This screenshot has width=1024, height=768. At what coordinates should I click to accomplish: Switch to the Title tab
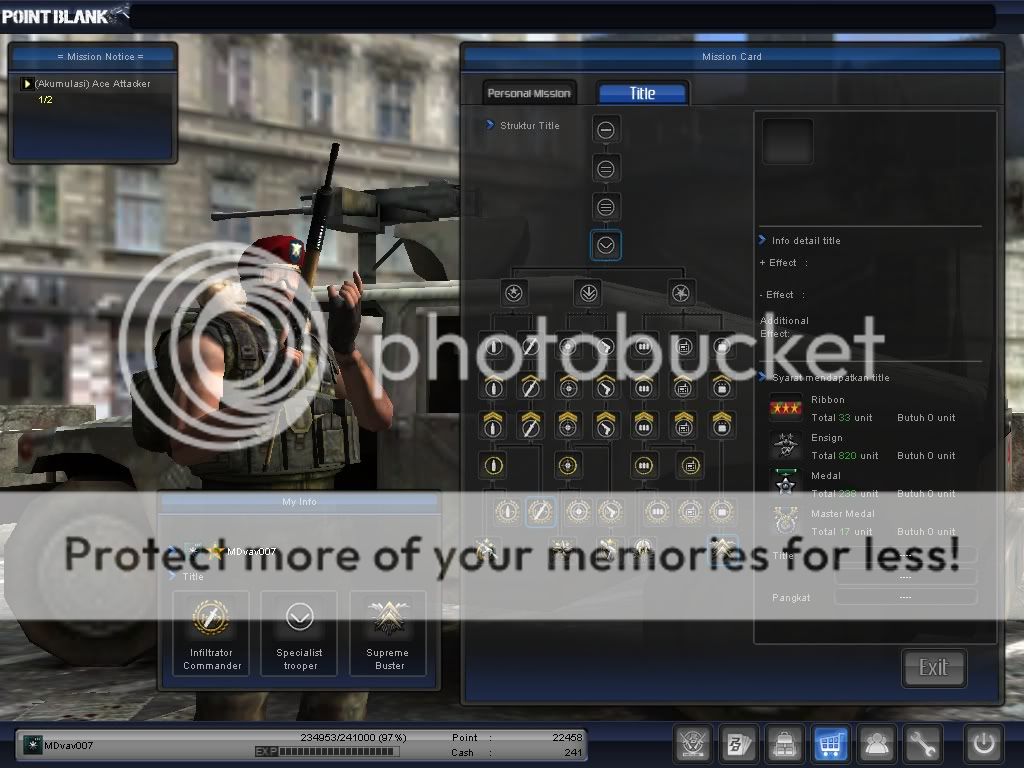(643, 93)
